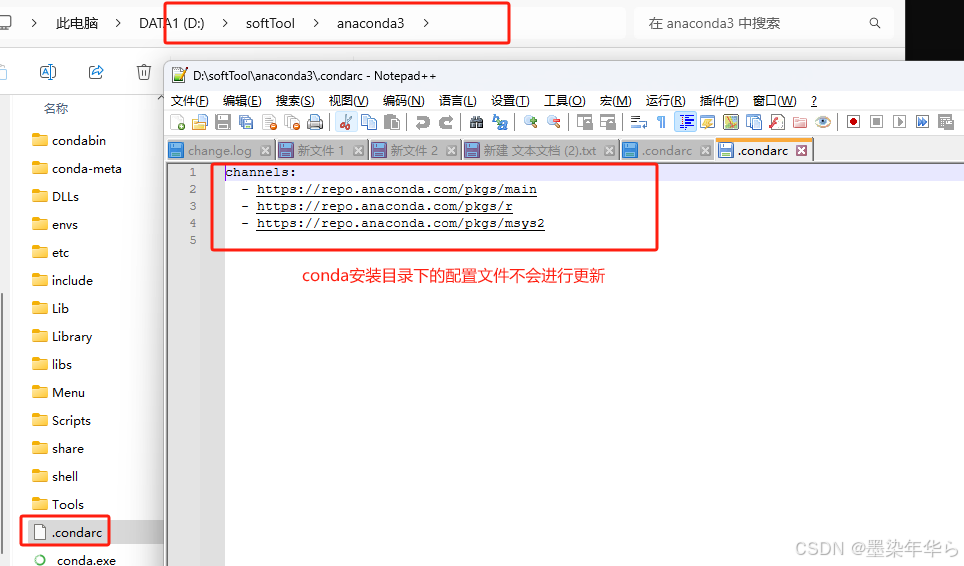Open the repo.anaconda.com/pkgs/msys2 link
964x566 pixels.
pos(400,223)
